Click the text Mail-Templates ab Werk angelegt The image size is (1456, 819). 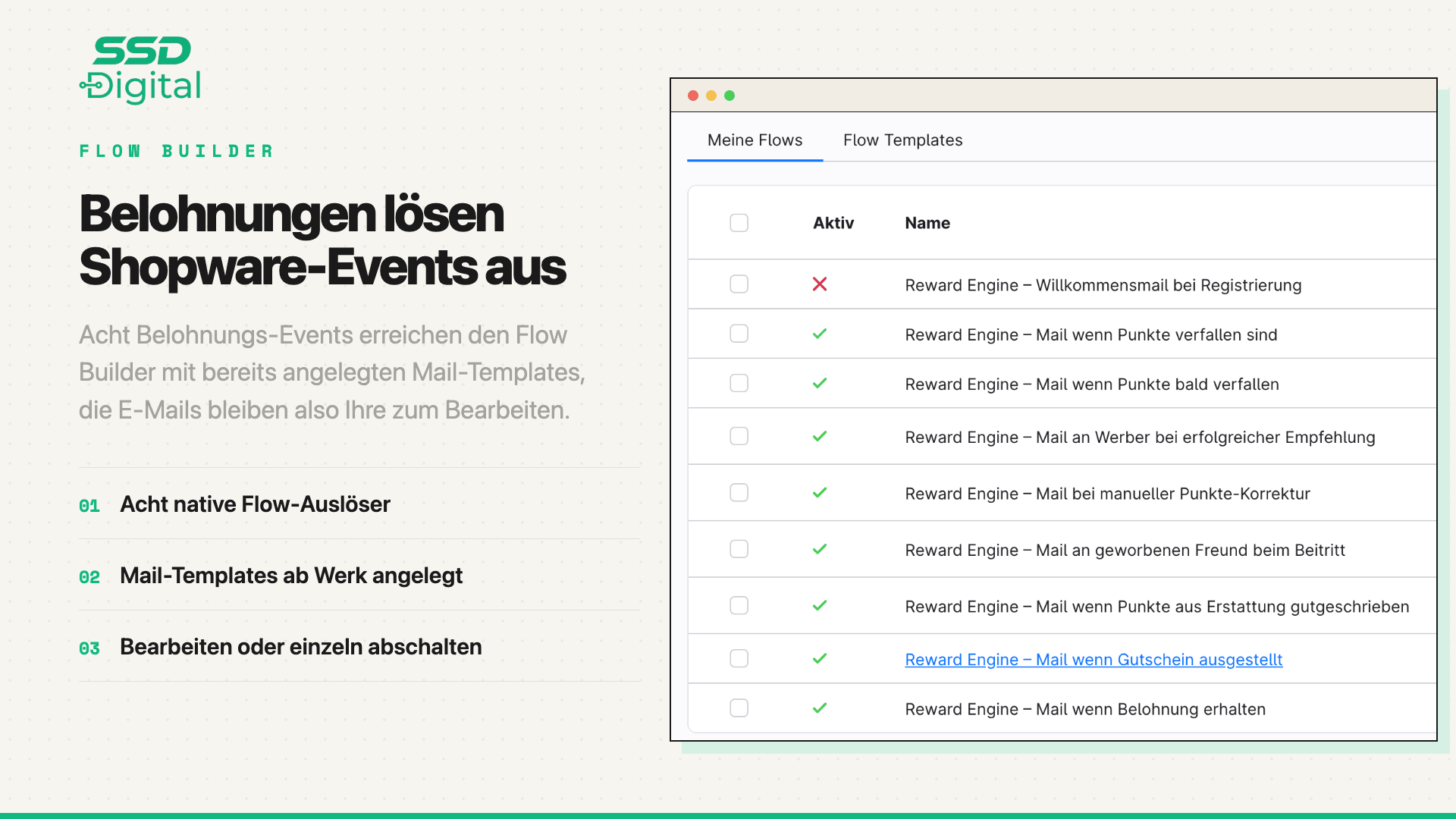291,576
